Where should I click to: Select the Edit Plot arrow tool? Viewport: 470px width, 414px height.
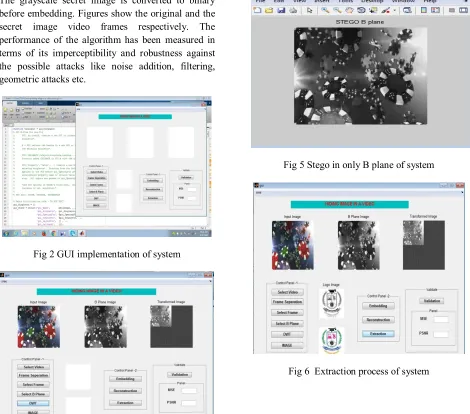coord(310,10)
